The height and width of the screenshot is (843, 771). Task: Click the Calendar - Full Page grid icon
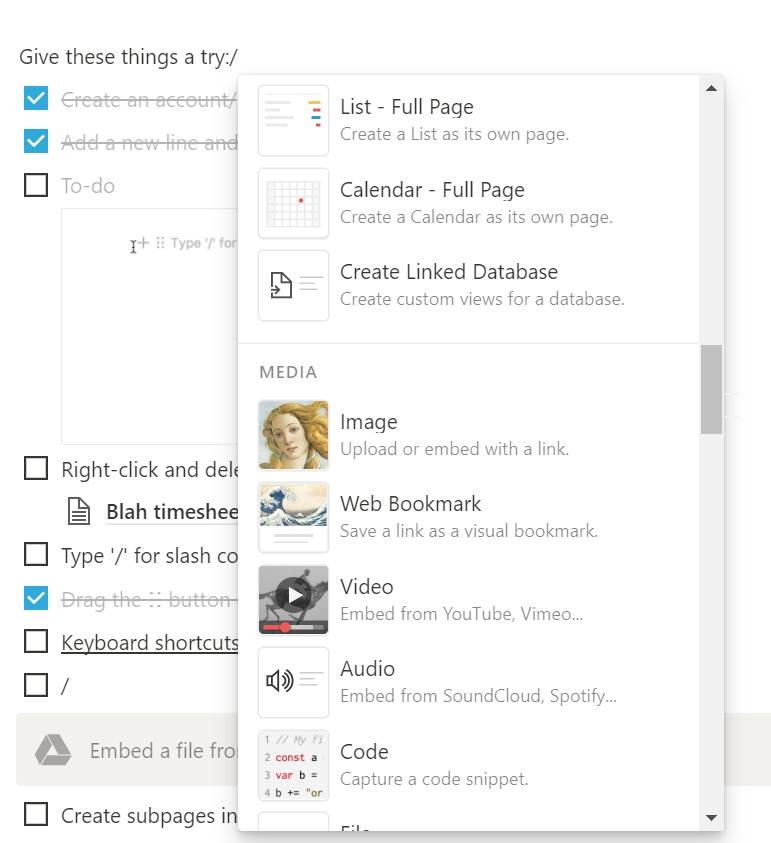point(293,203)
